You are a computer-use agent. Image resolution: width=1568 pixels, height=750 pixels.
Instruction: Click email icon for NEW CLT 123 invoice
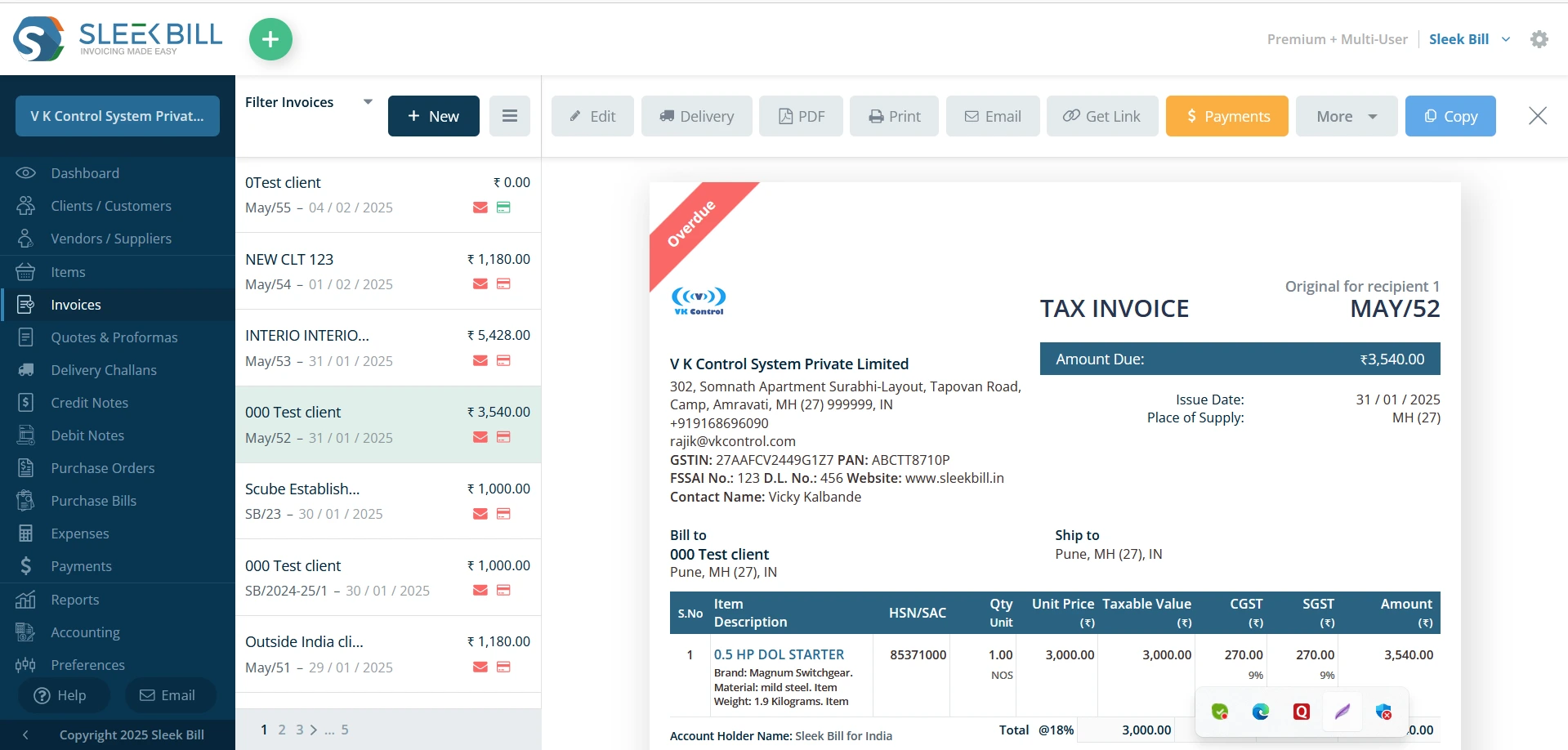click(x=480, y=284)
